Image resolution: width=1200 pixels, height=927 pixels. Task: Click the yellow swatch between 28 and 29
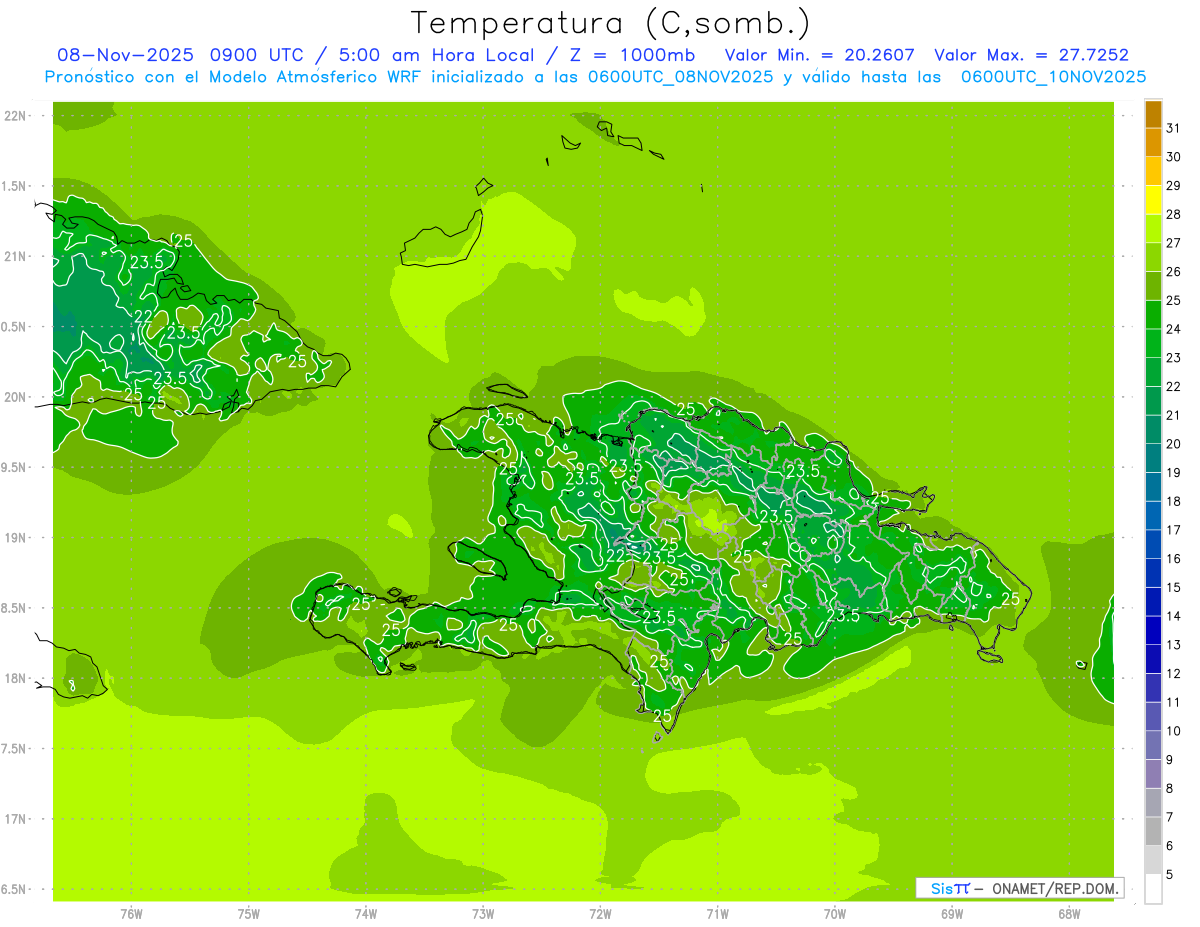[1153, 200]
